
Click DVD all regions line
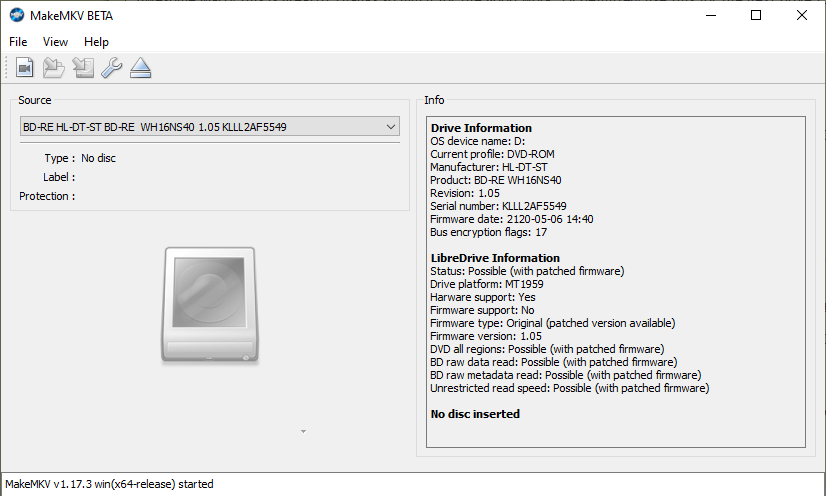[547, 349]
